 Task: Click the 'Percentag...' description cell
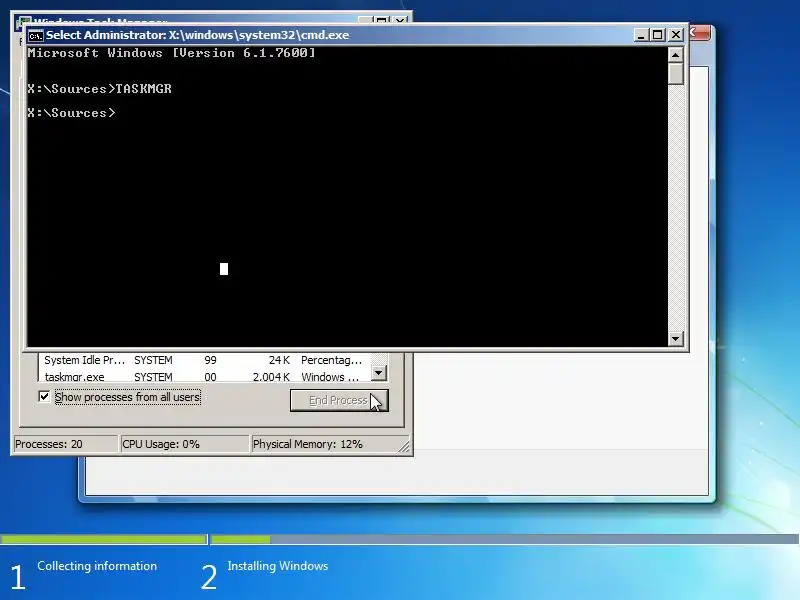pyautogui.click(x=332, y=360)
